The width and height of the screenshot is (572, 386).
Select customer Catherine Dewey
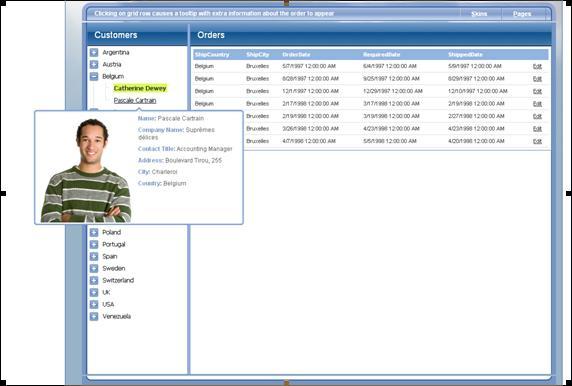tap(140, 88)
